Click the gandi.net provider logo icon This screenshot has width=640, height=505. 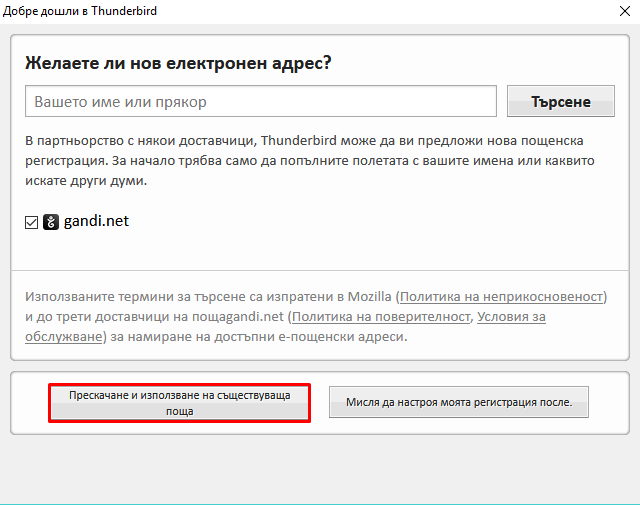coord(51,222)
